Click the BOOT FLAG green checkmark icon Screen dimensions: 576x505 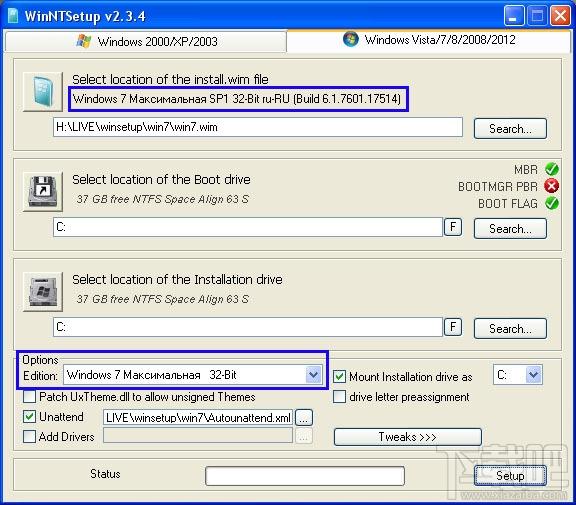pos(551,203)
